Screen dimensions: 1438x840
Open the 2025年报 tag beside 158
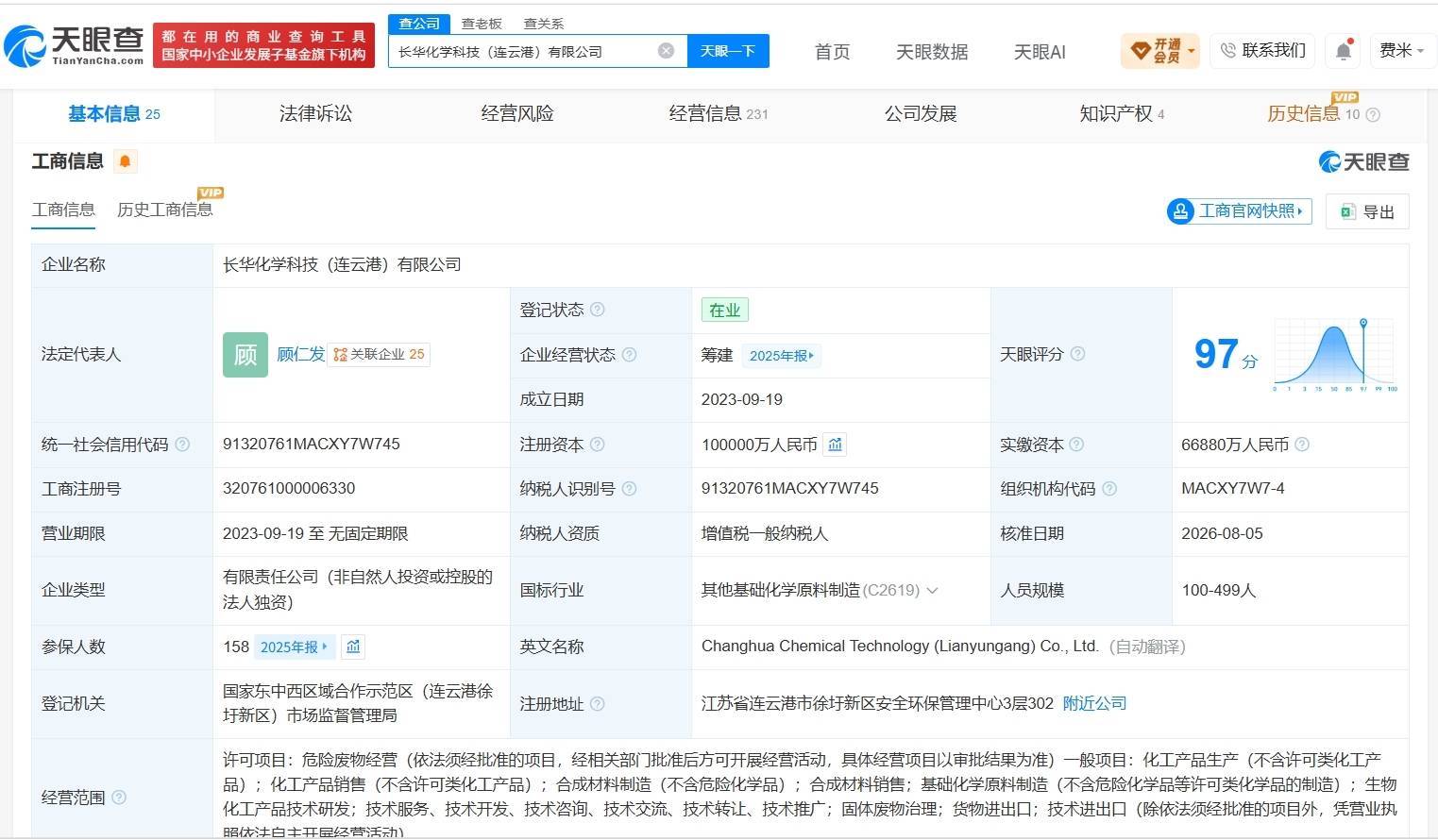click(x=294, y=647)
